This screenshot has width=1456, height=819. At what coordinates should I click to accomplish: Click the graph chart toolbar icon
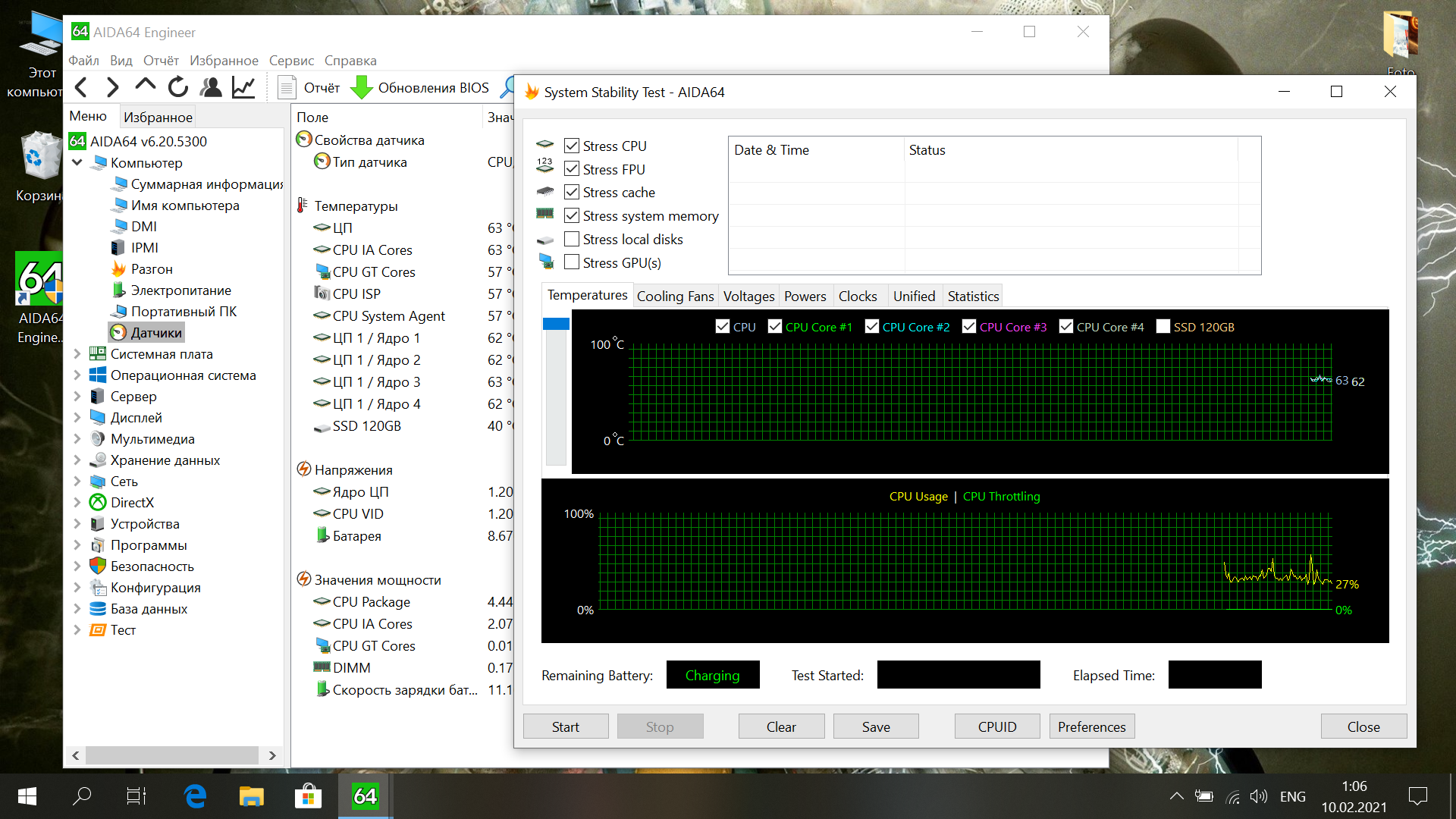click(243, 88)
